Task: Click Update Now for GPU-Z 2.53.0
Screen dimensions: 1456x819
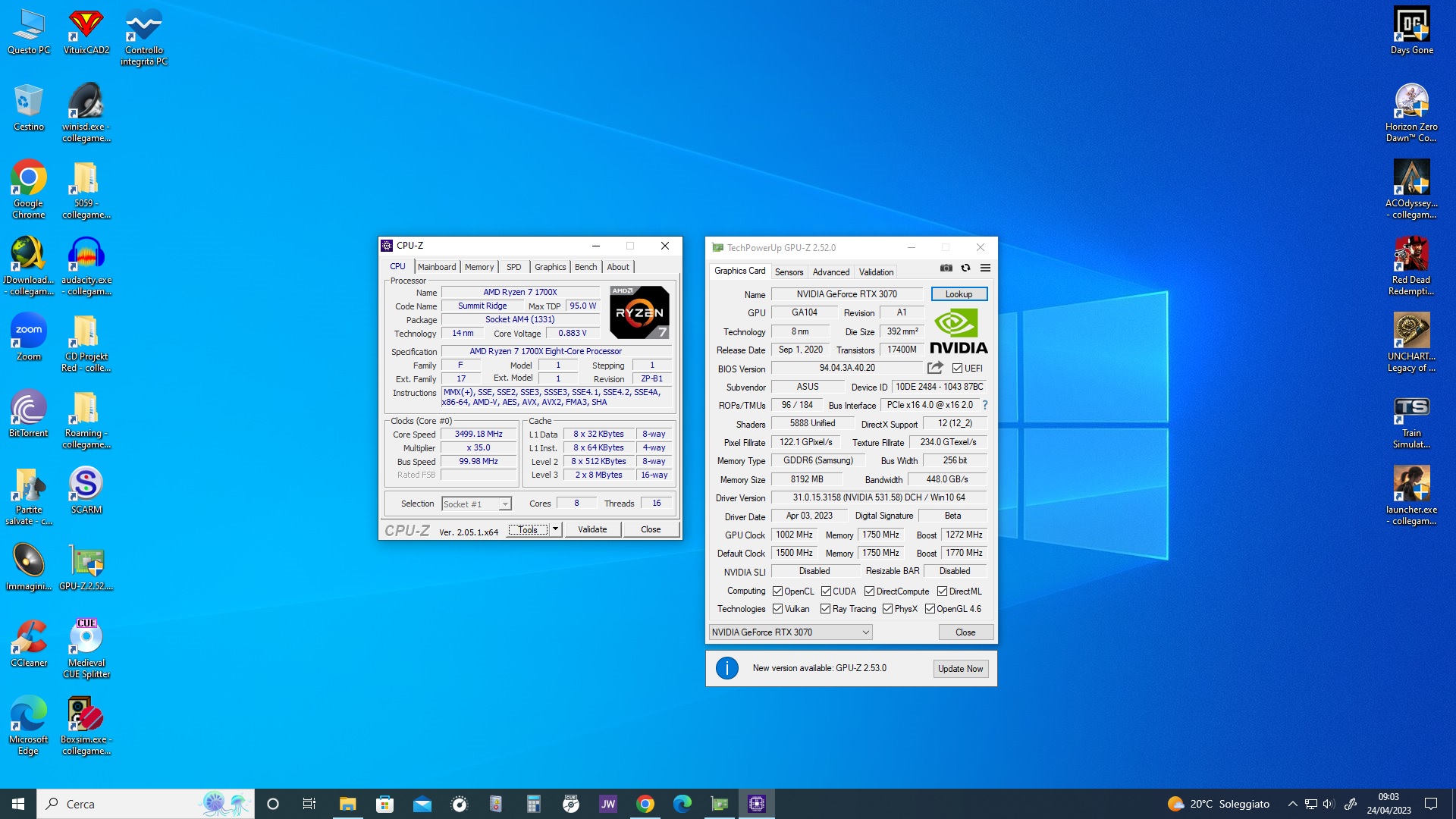Action: point(960,669)
